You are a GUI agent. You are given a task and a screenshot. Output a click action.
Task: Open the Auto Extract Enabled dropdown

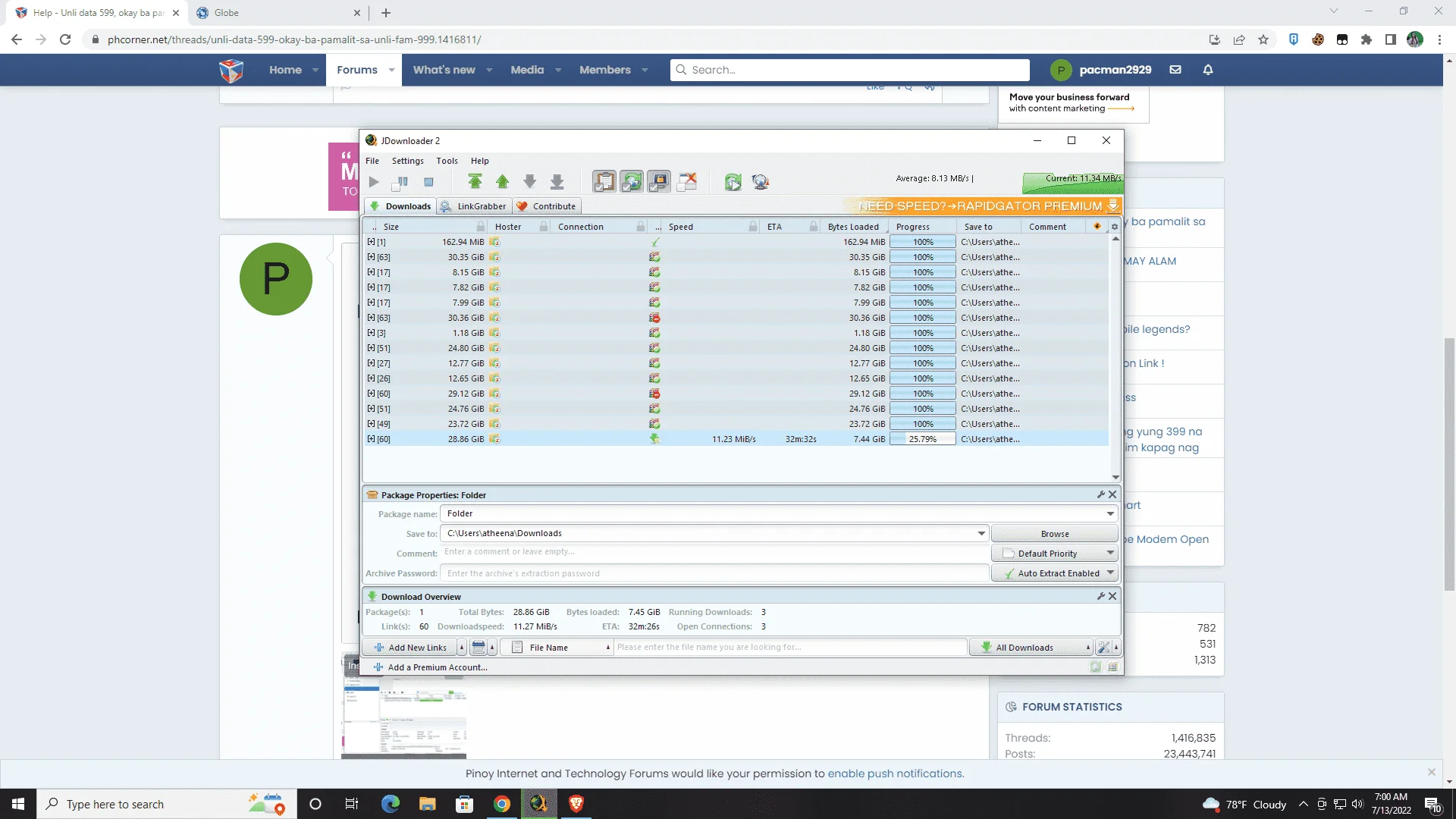pos(1054,573)
